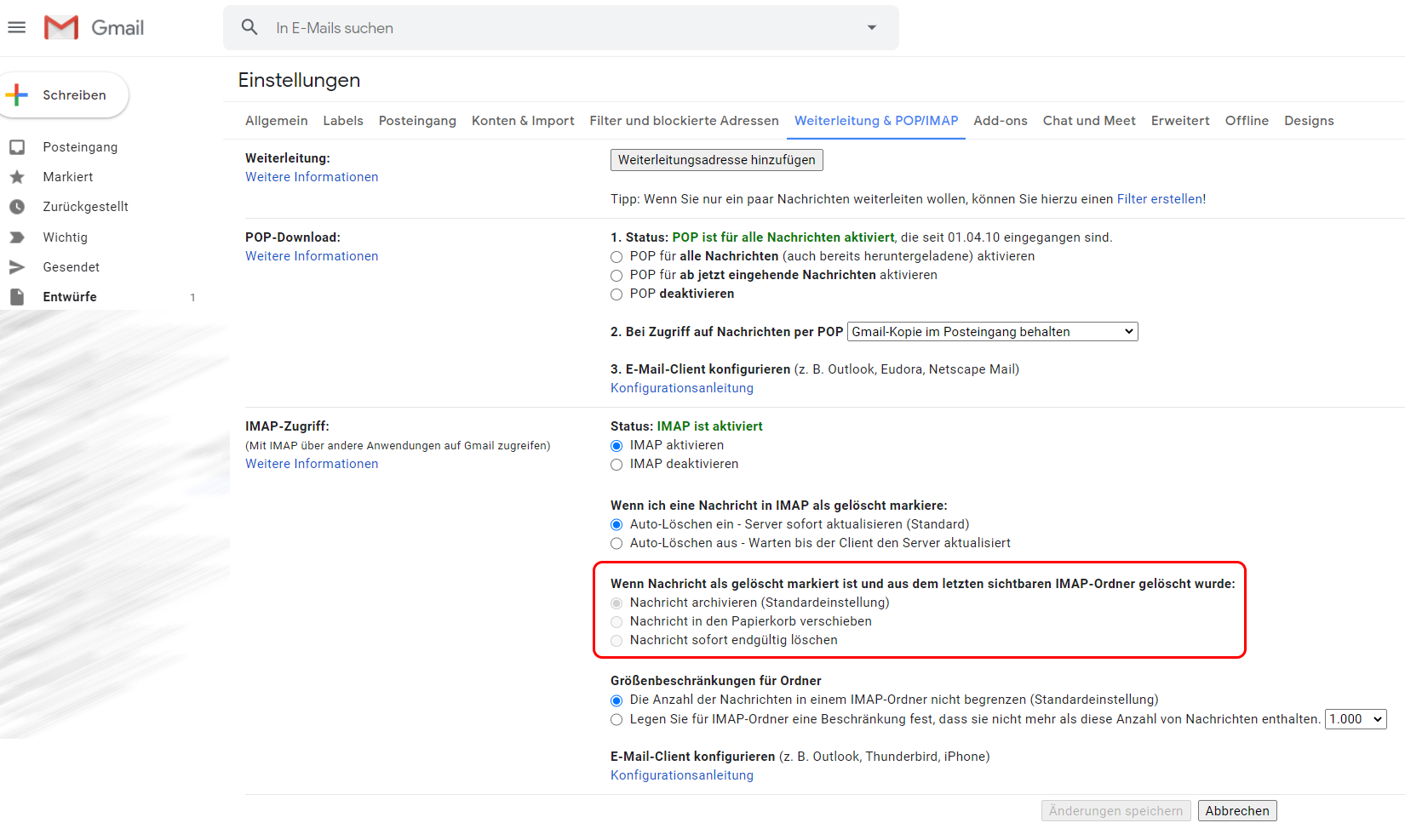This screenshot has width=1405, height=840.
Task: Select Auto-Löschen aus option
Action: (616, 544)
